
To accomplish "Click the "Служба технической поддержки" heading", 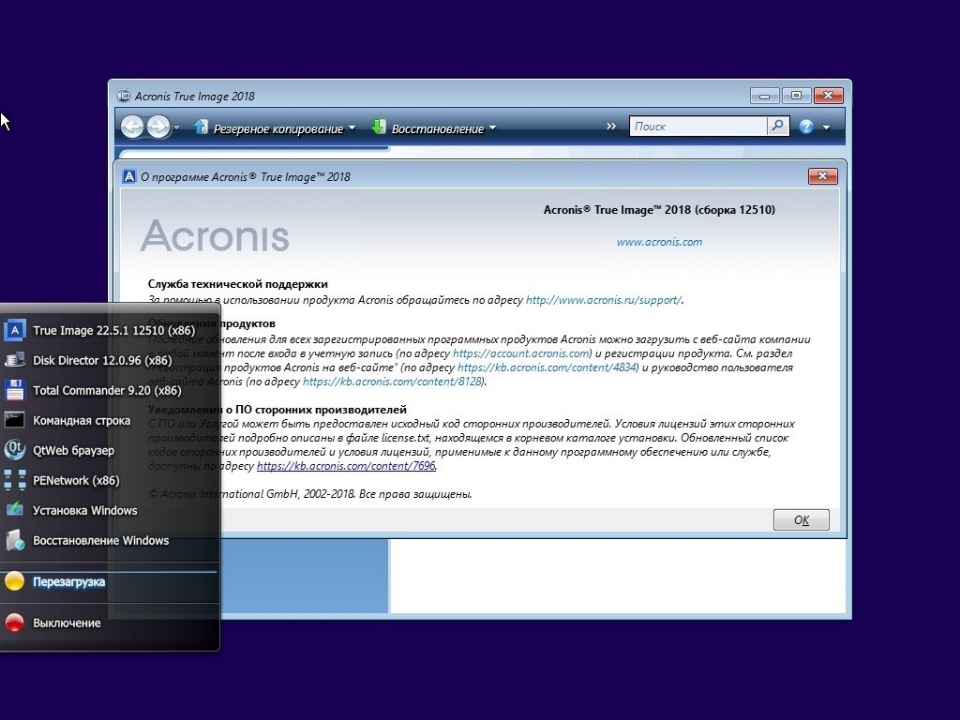I will click(238, 284).
